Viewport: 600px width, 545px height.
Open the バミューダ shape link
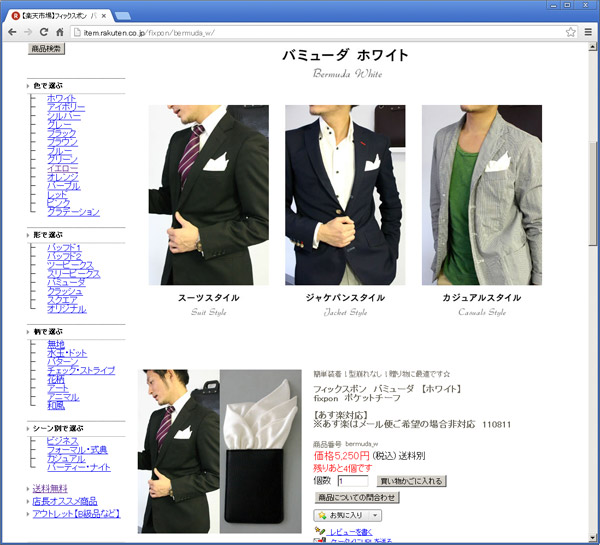66,282
